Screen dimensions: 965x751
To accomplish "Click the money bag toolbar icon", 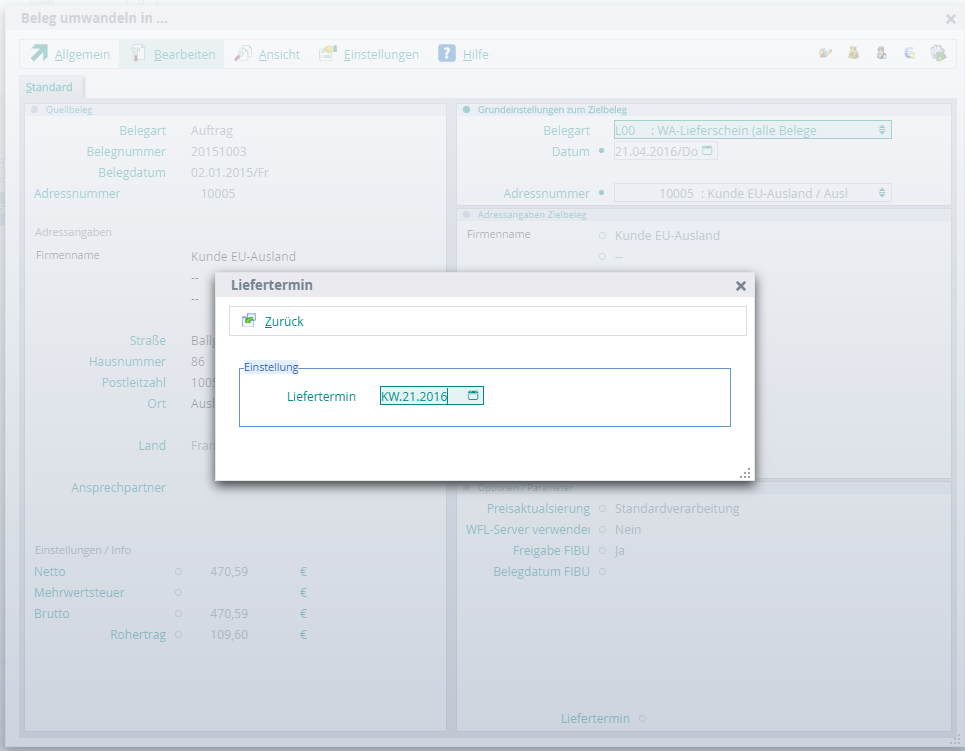I will tap(853, 54).
